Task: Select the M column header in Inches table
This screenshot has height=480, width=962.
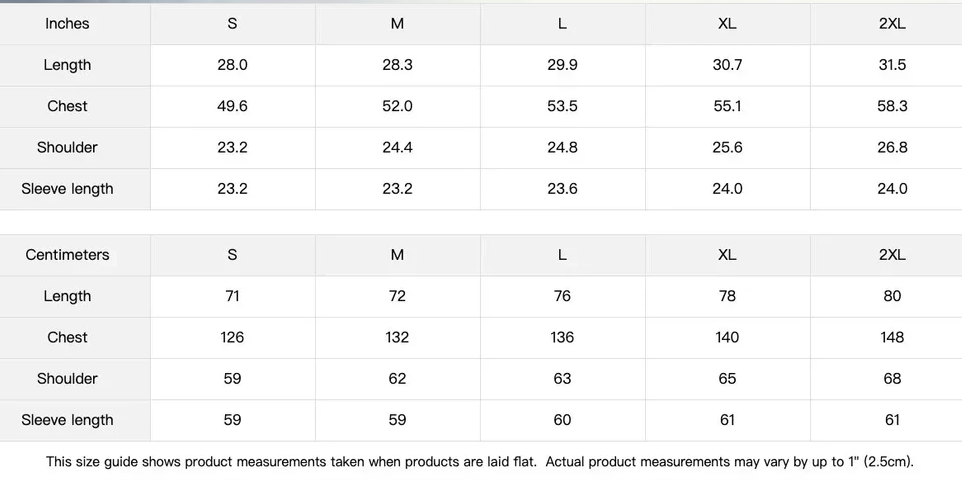Action: coord(398,24)
